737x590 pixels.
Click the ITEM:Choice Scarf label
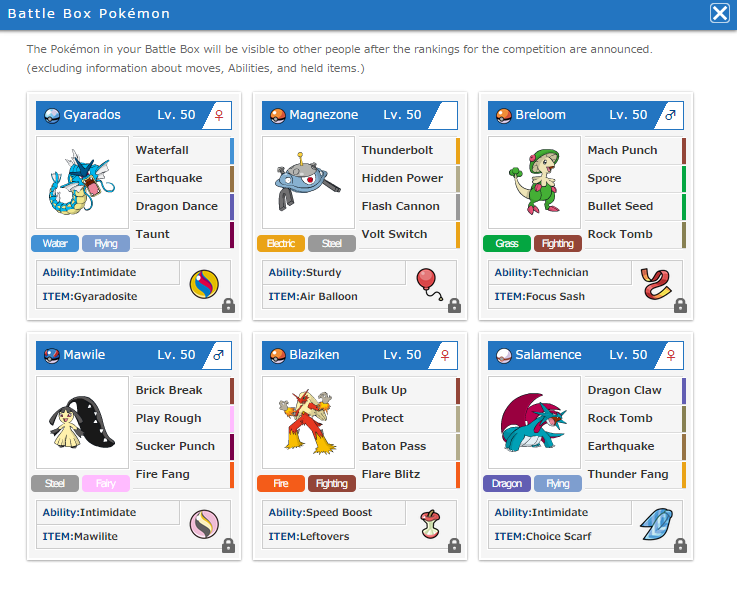[542, 536]
